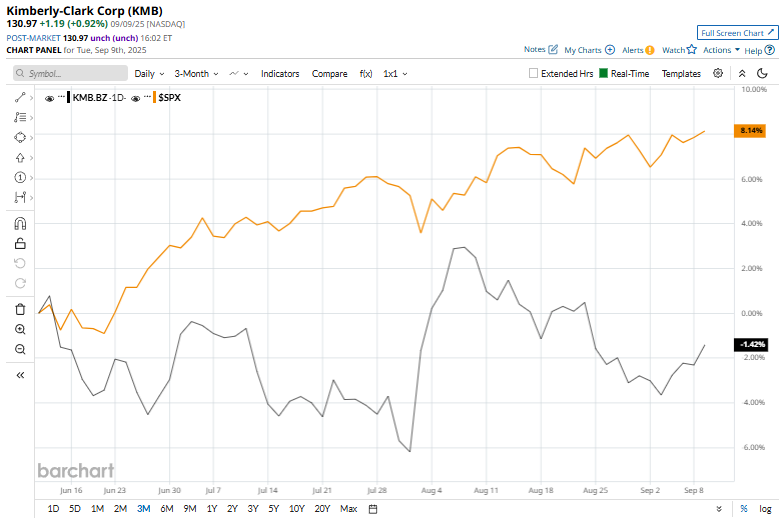This screenshot has height=526, width=781.
Task: Open the 1x1 grid layout dropdown
Action: tap(395, 74)
